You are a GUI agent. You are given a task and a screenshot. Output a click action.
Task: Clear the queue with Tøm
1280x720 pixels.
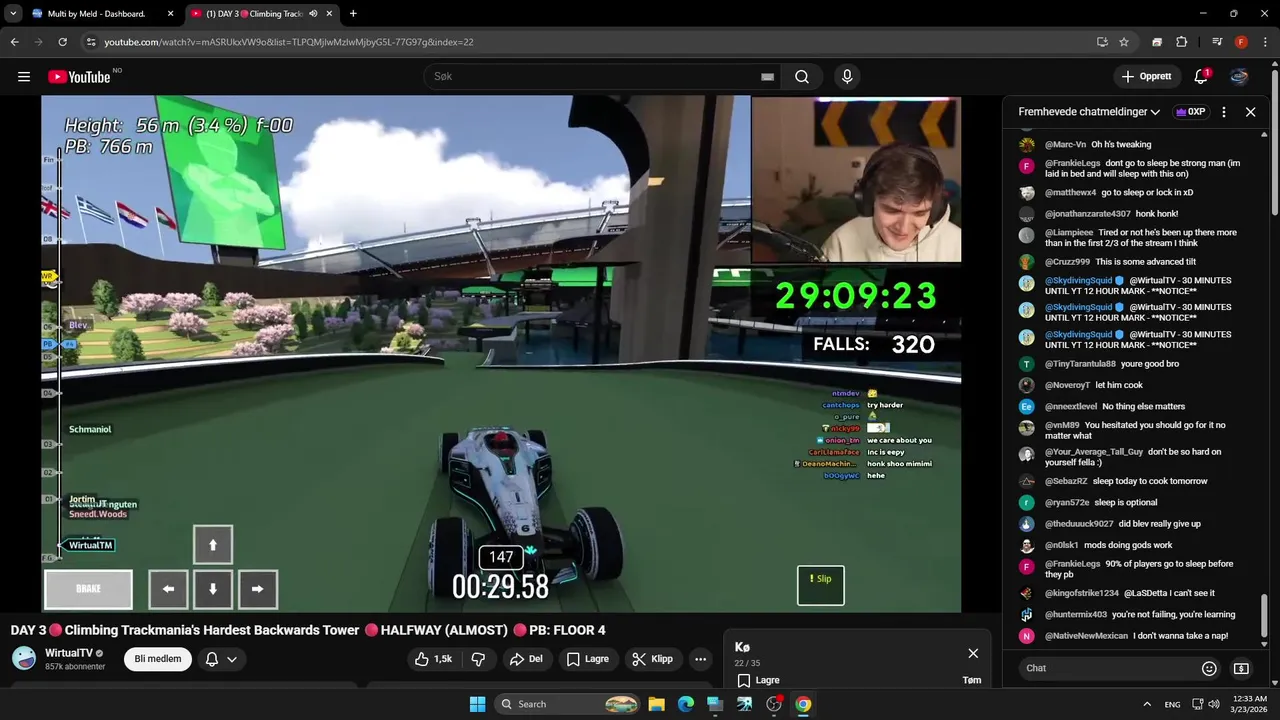971,680
